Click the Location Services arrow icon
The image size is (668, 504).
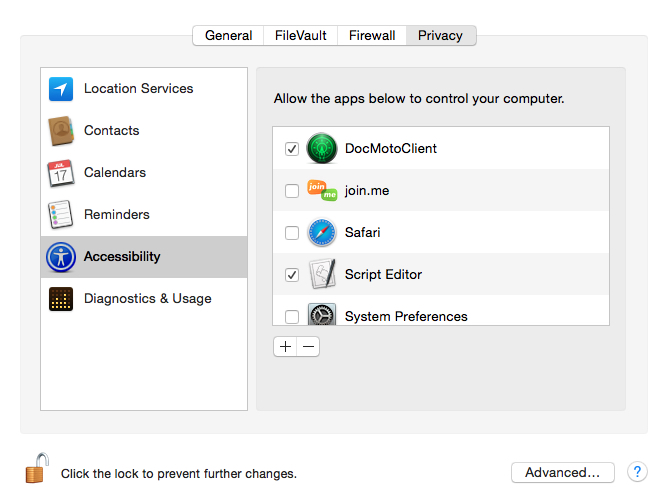60,89
